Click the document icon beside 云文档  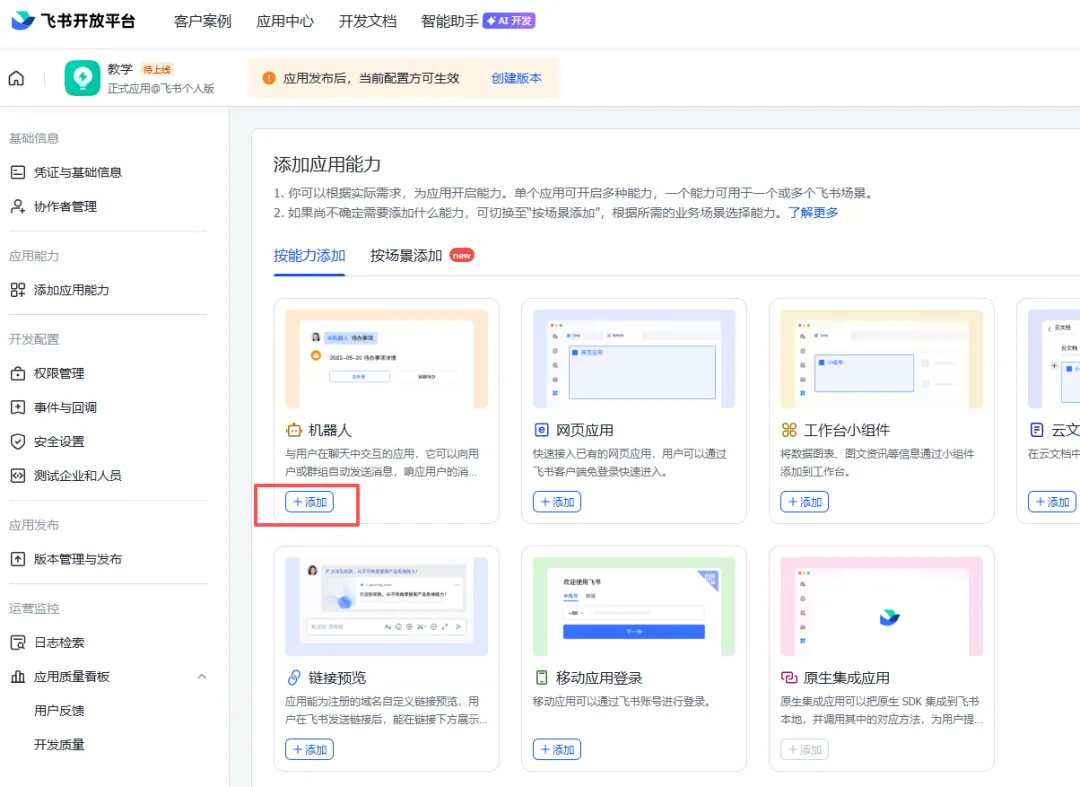1037,430
